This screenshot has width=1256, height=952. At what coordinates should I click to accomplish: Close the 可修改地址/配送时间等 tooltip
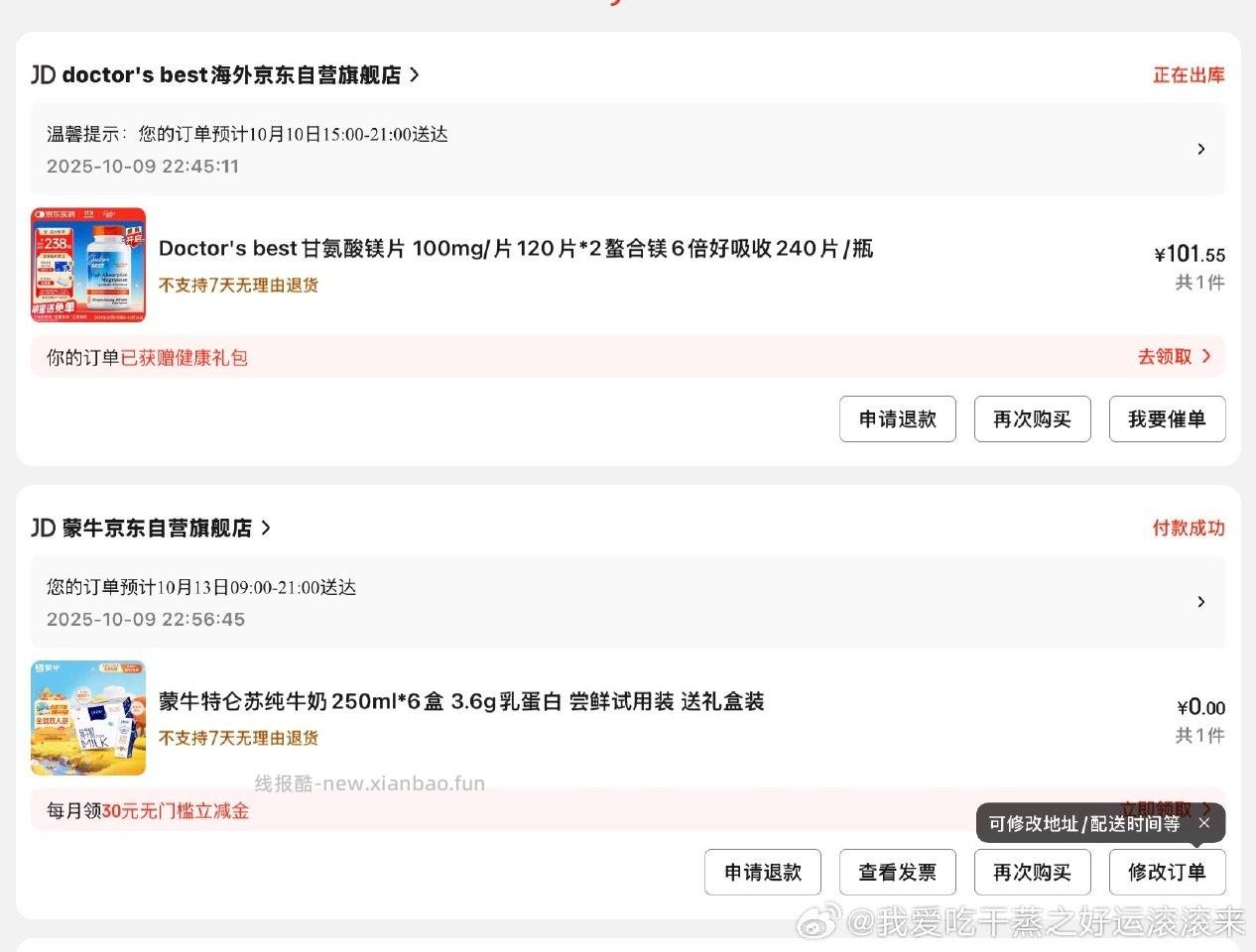click(x=1203, y=823)
